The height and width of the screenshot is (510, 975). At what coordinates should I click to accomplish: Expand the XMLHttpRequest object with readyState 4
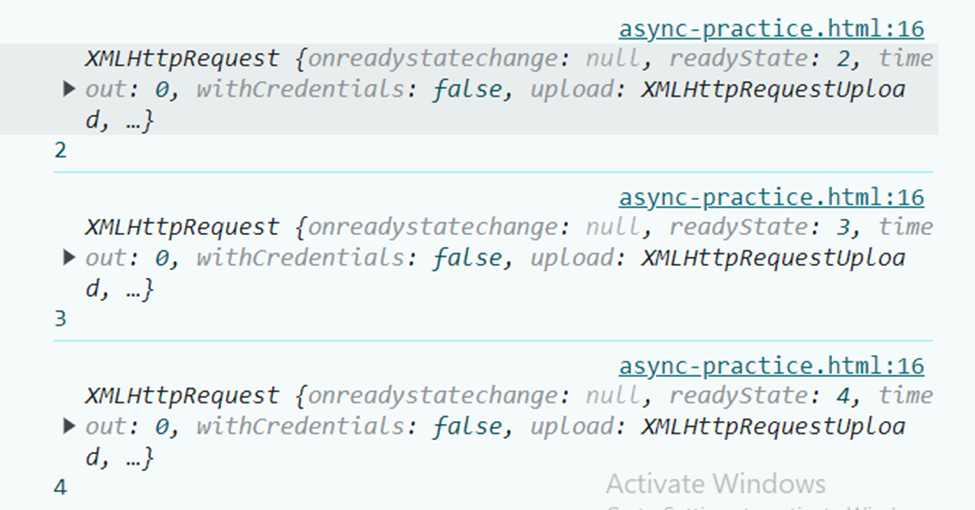pyautogui.click(x=69, y=427)
